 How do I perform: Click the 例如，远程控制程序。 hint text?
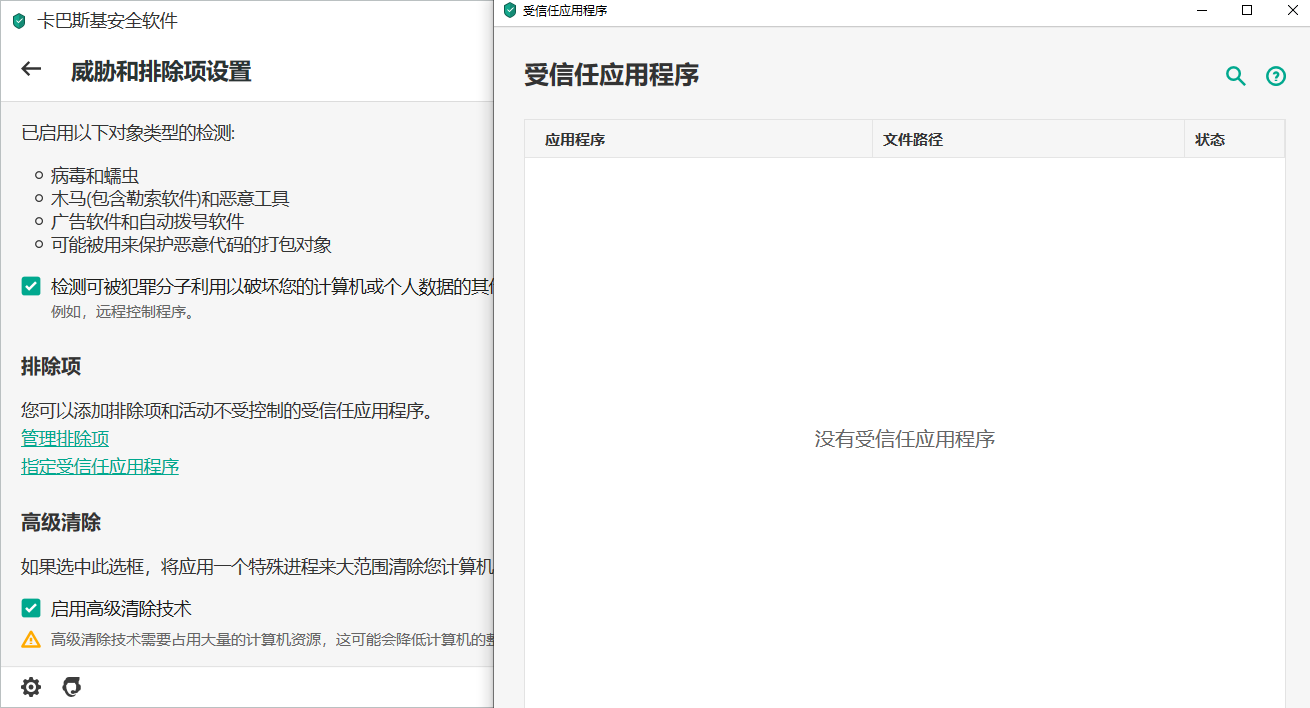pos(122,311)
